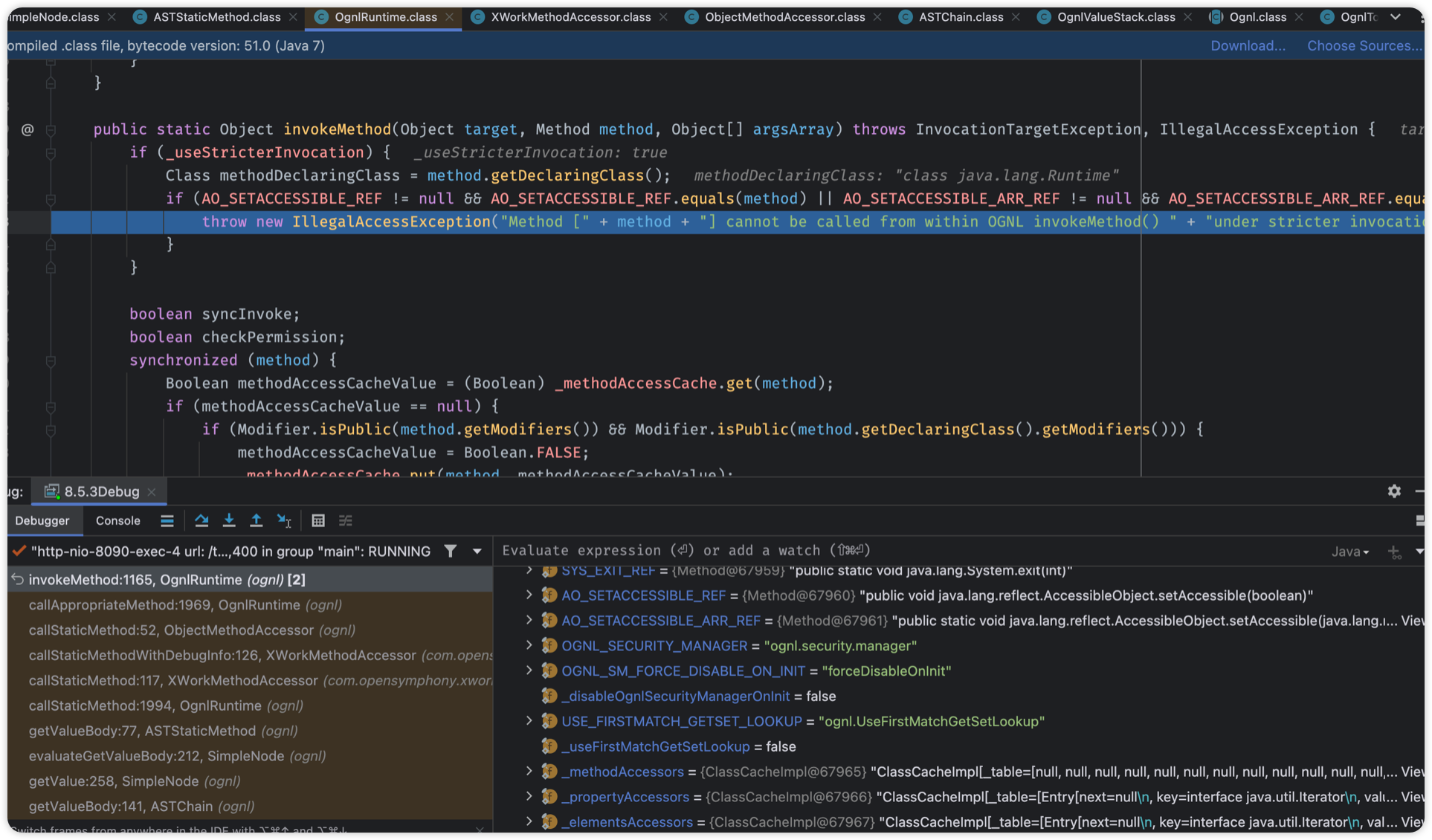Screen dimensions: 1432x840
Task: Click the Step Out icon
Action: coord(257,521)
